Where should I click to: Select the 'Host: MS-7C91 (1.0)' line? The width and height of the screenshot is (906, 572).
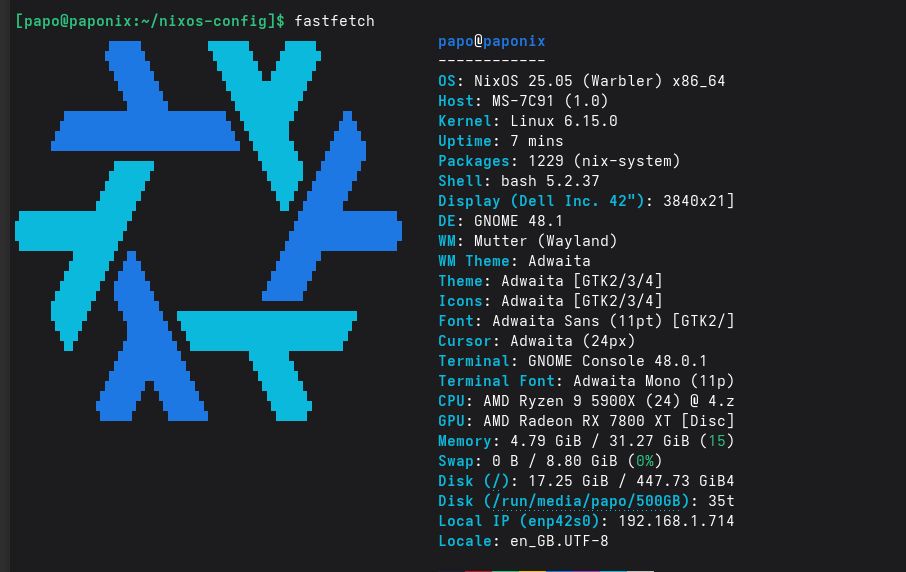[x=523, y=101]
